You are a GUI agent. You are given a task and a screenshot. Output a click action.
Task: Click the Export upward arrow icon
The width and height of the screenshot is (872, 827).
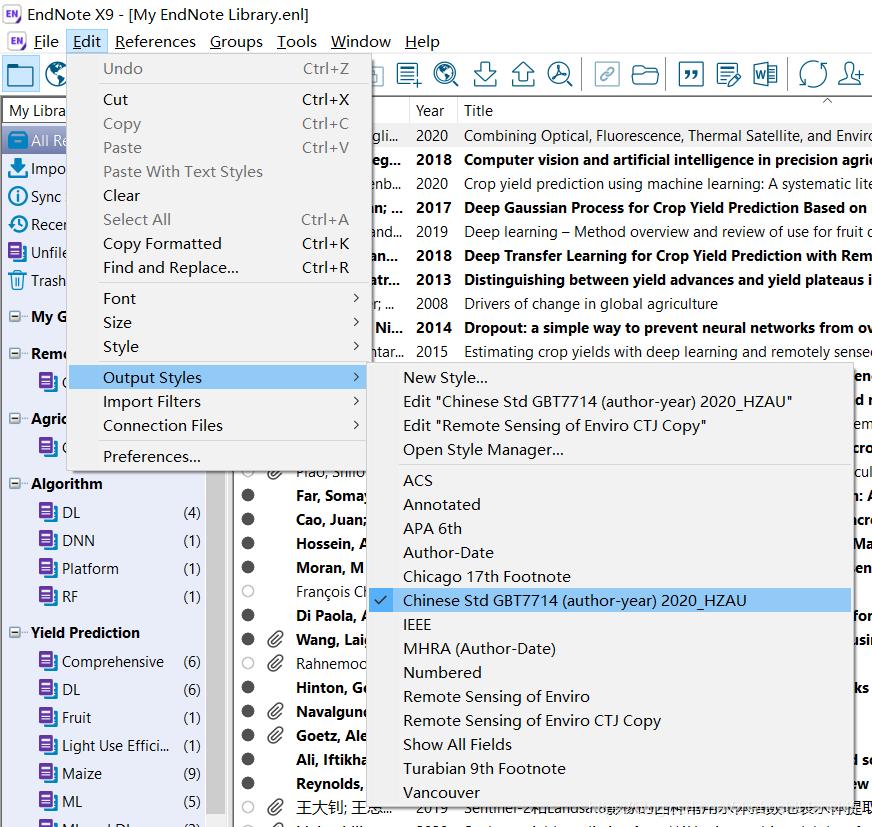click(x=522, y=74)
